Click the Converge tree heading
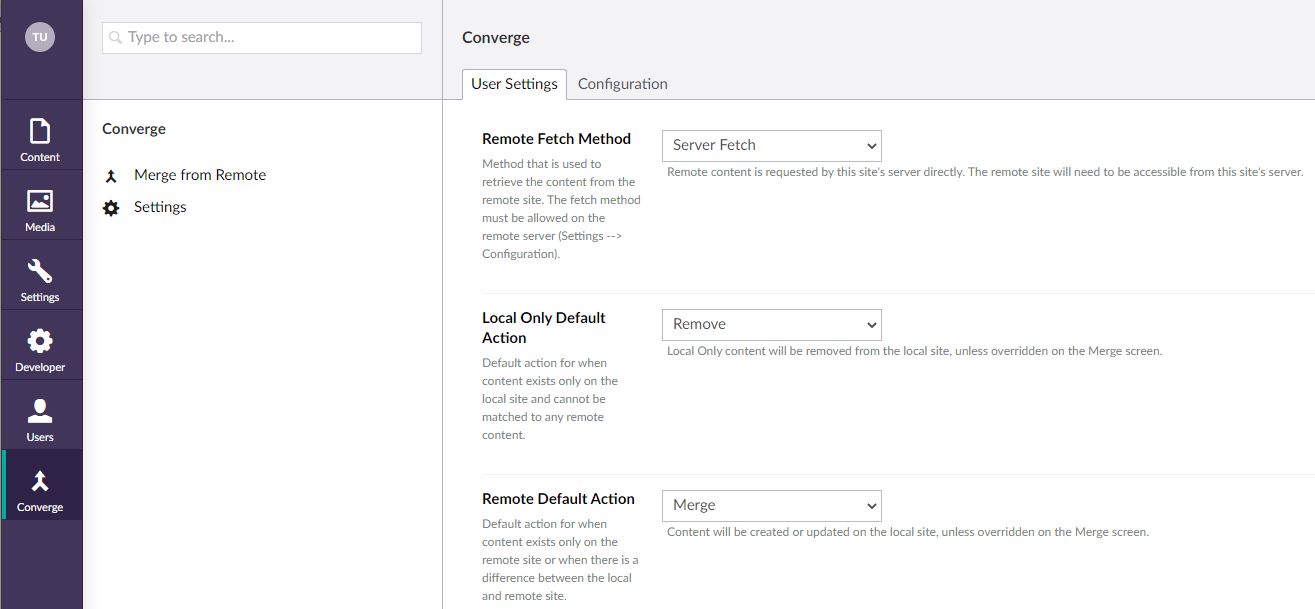1315x609 pixels. click(134, 129)
